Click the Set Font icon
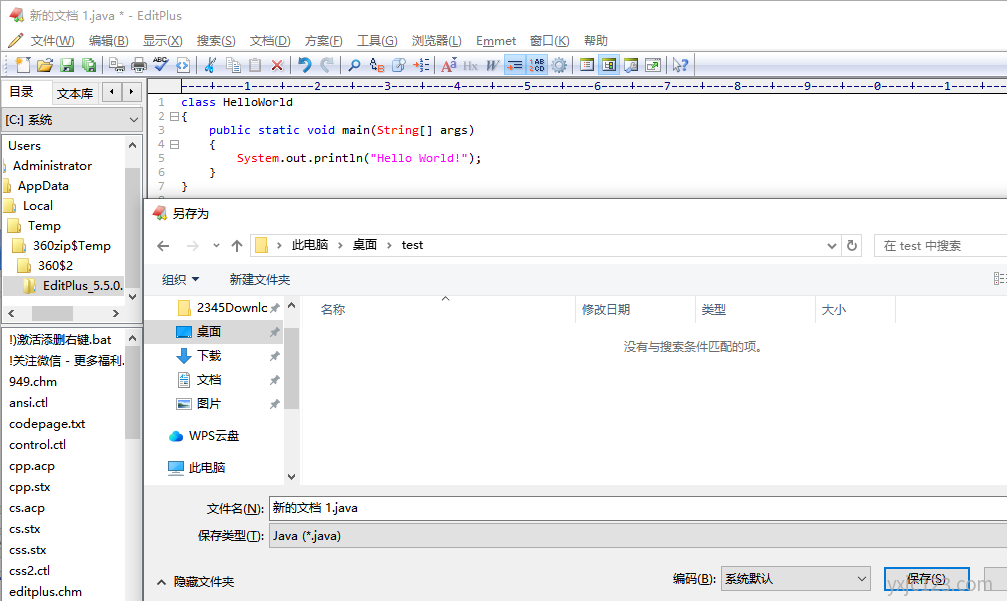The image size is (1007, 601). (449, 65)
